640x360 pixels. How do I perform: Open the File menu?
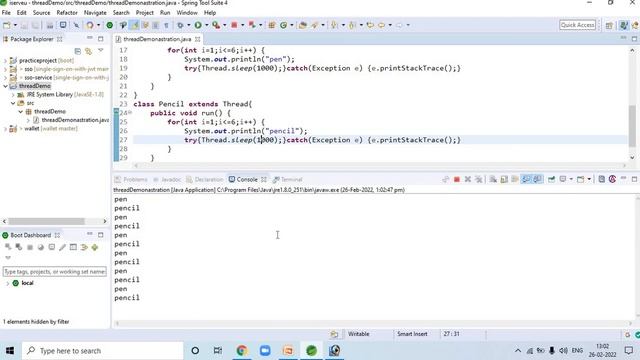(x=6, y=13)
